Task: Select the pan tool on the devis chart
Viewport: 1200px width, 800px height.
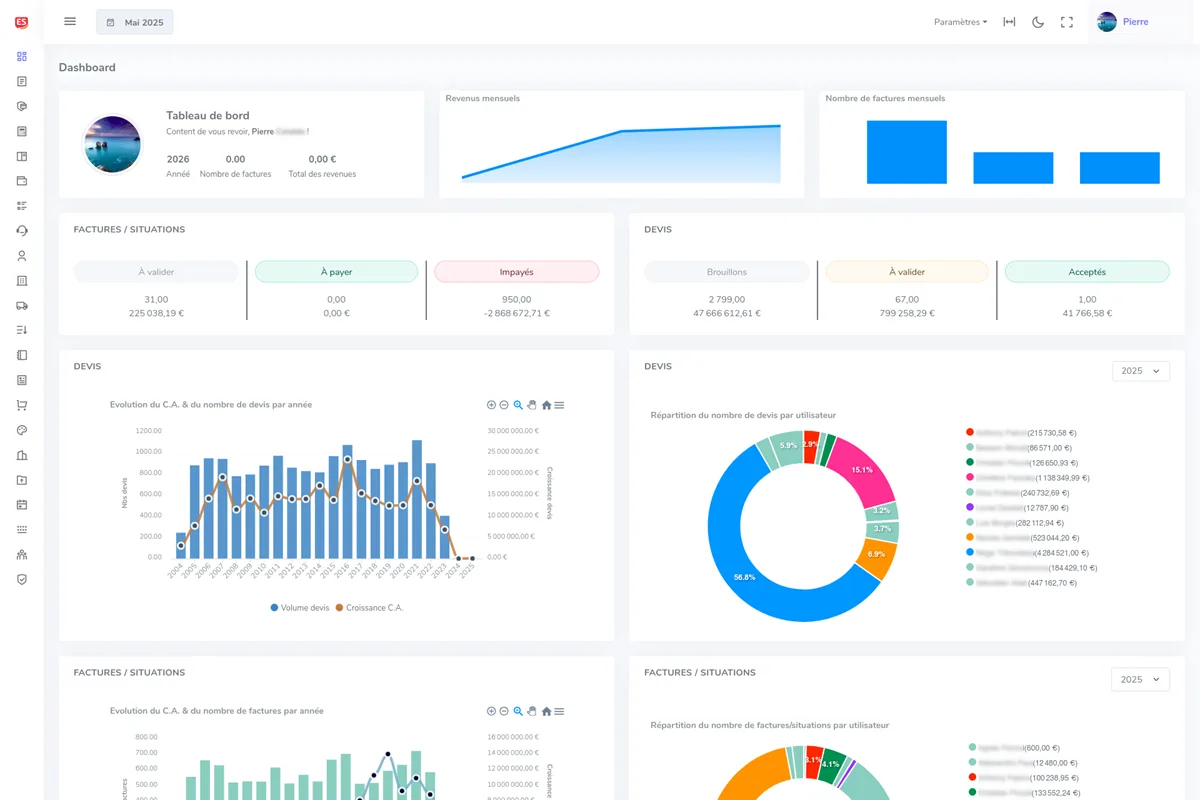Action: point(532,405)
